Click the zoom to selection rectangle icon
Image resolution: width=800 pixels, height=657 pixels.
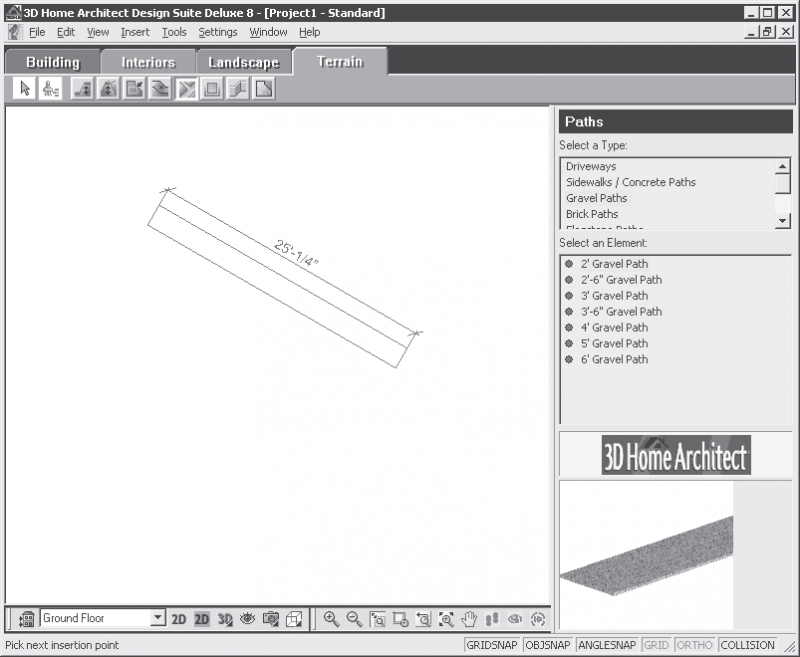(401, 619)
